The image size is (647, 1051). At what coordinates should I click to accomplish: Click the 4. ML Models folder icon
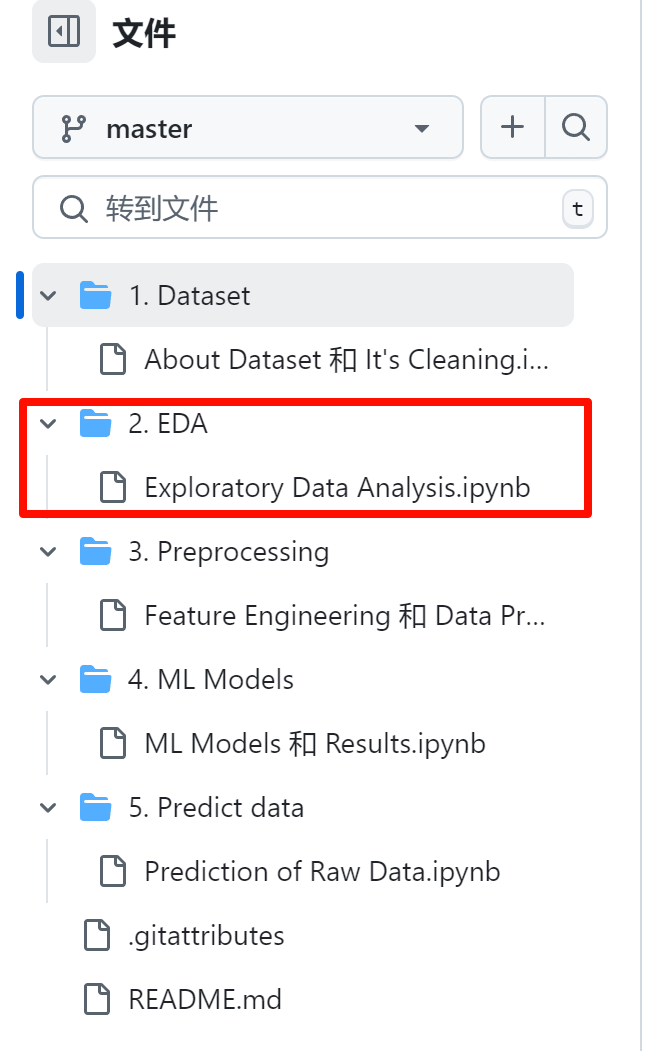coord(95,680)
